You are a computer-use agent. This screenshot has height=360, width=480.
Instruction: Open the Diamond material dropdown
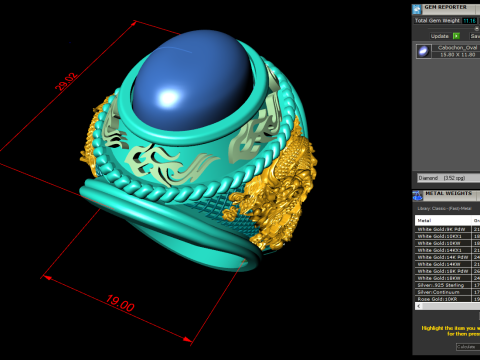449,178
